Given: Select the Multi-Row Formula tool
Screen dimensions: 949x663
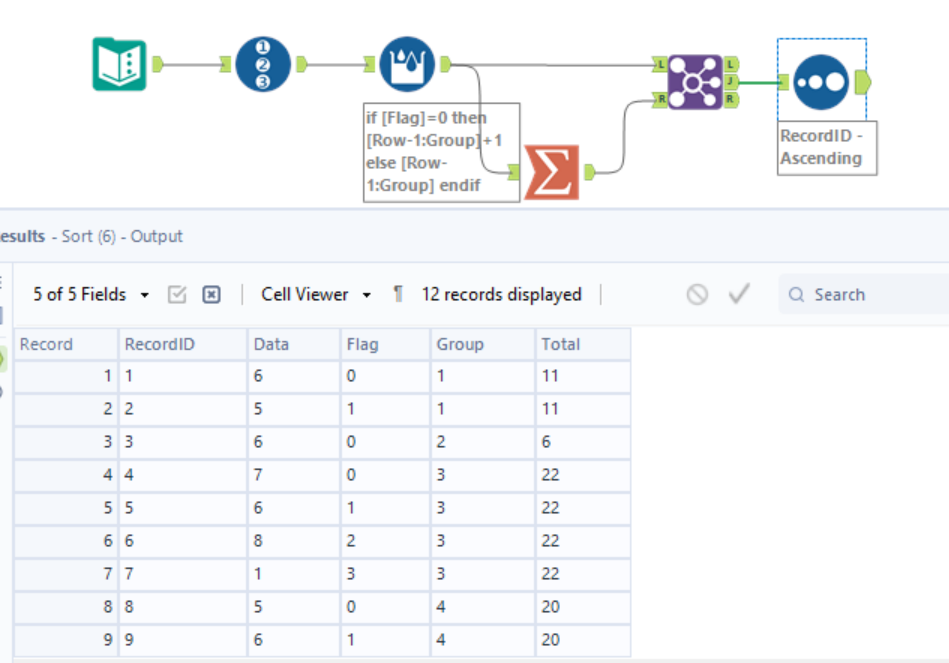Looking at the screenshot, I should (x=406, y=64).
